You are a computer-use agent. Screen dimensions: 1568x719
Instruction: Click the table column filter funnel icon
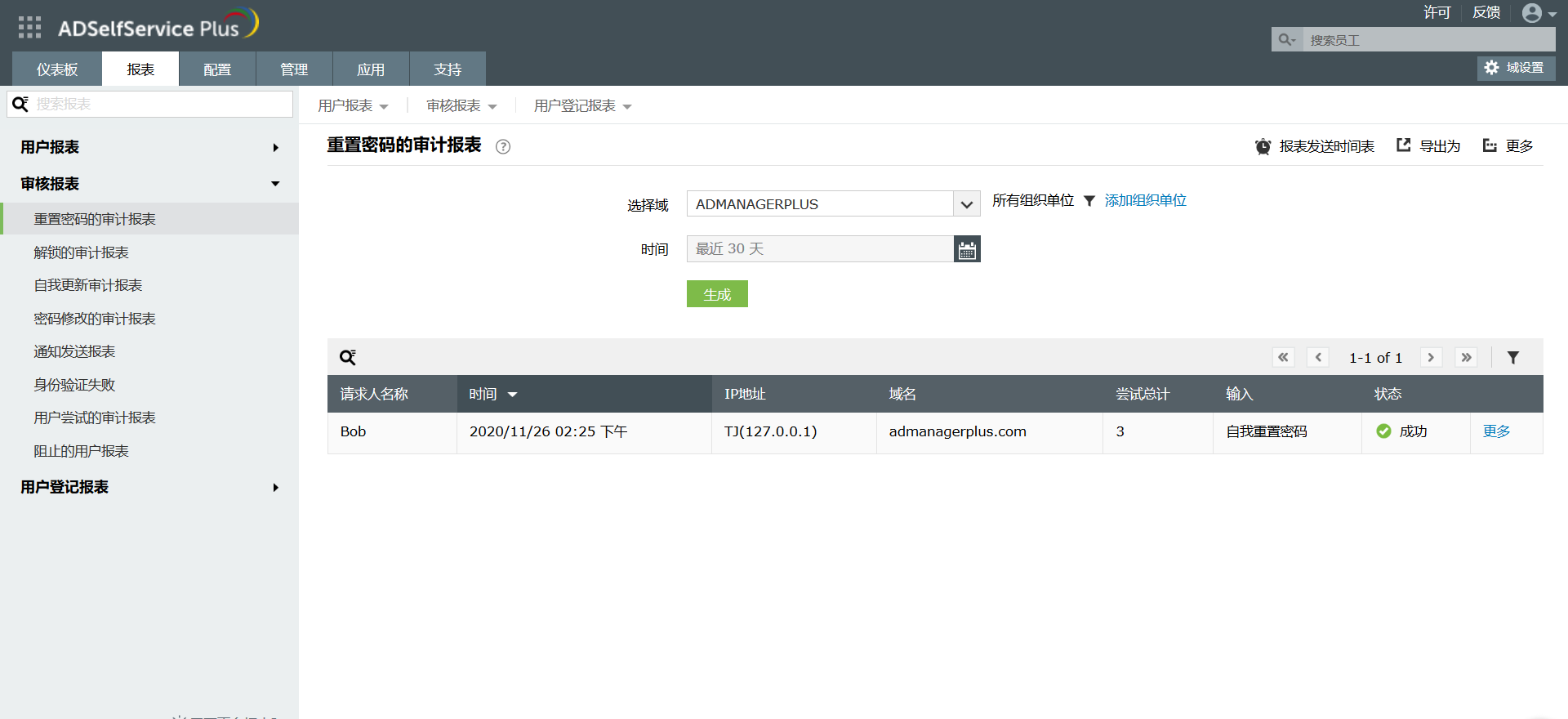coord(1513,357)
